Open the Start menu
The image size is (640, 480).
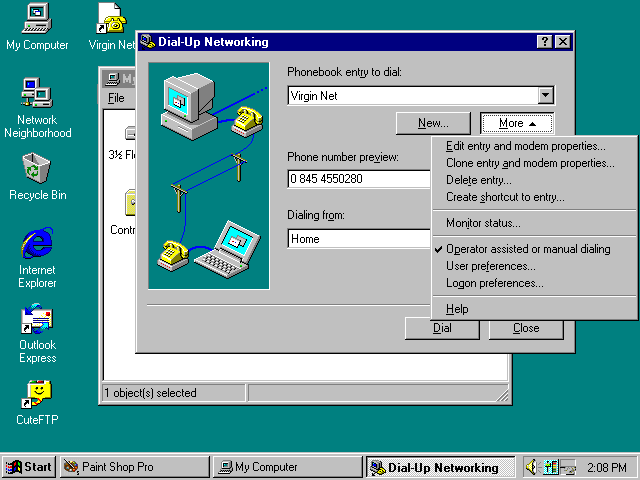pos(29,467)
